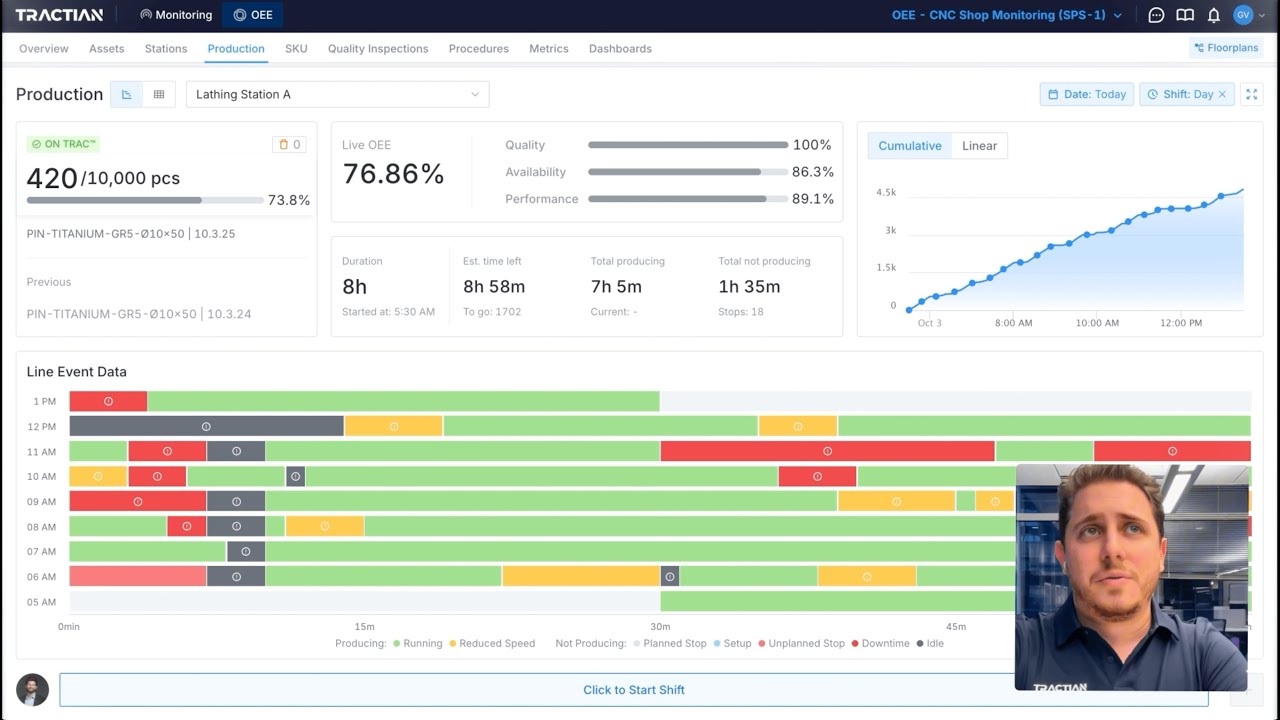1280x720 pixels.
Task: Toggle the Running legend item
Action: click(417, 643)
